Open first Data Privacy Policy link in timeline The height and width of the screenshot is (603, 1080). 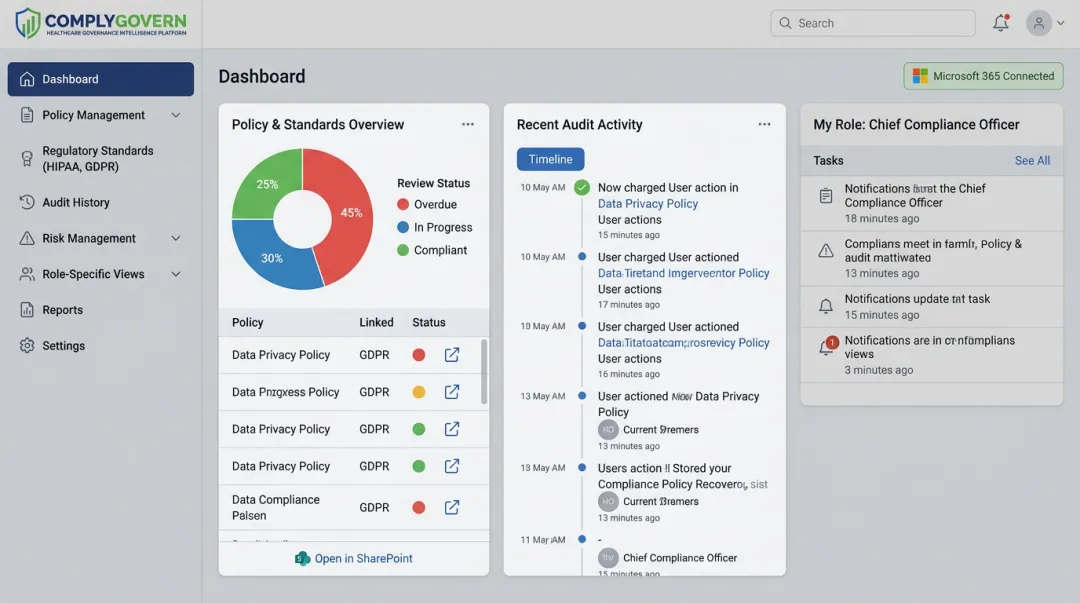click(647, 203)
